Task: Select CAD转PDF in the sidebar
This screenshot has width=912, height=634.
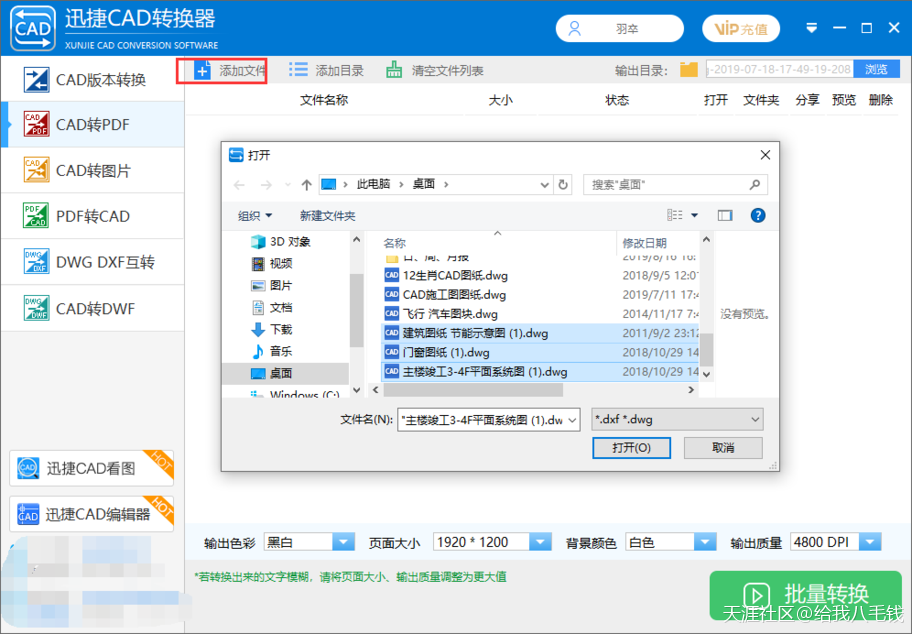Action: point(93,124)
